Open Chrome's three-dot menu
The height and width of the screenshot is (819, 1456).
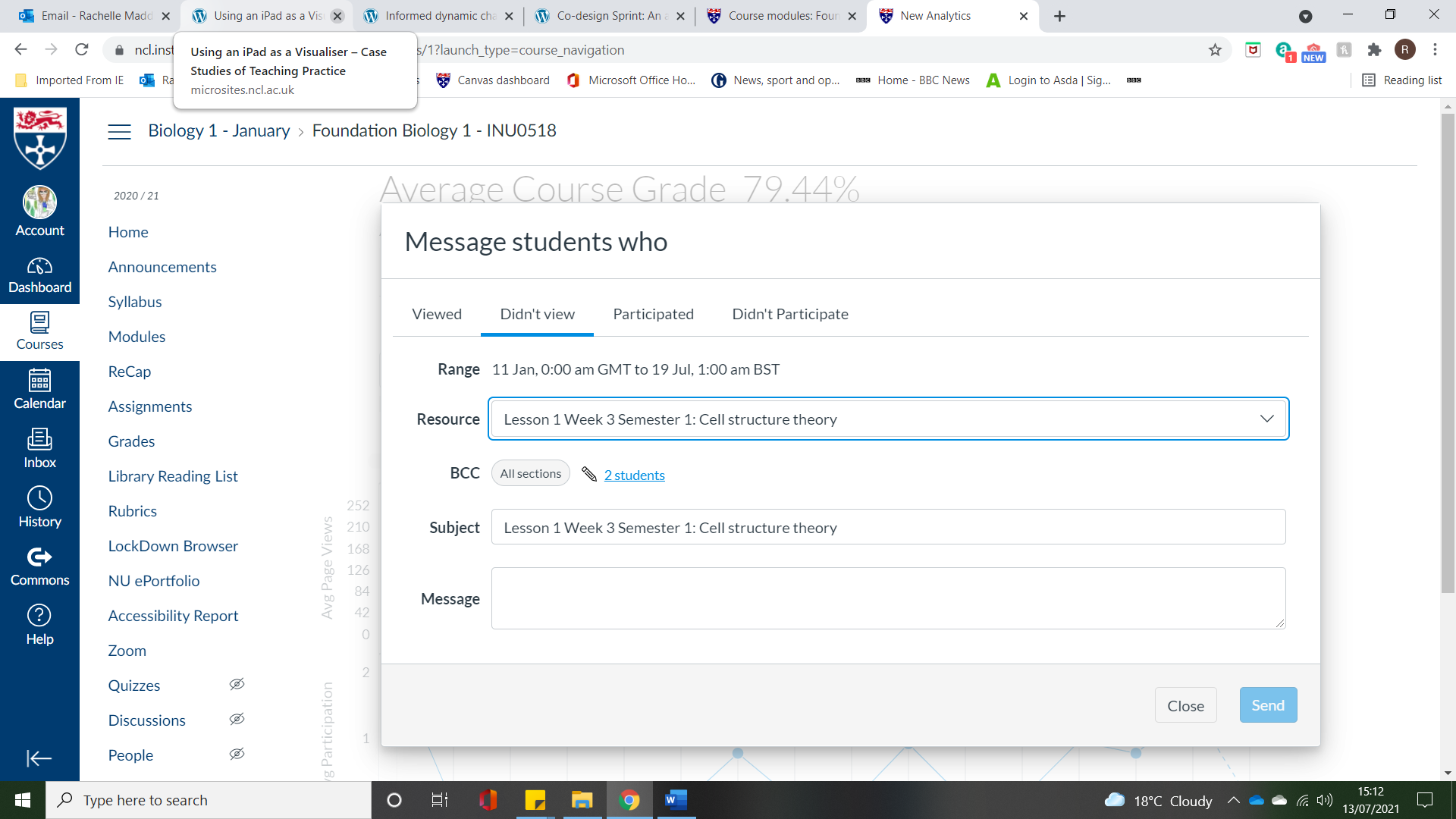1435,50
